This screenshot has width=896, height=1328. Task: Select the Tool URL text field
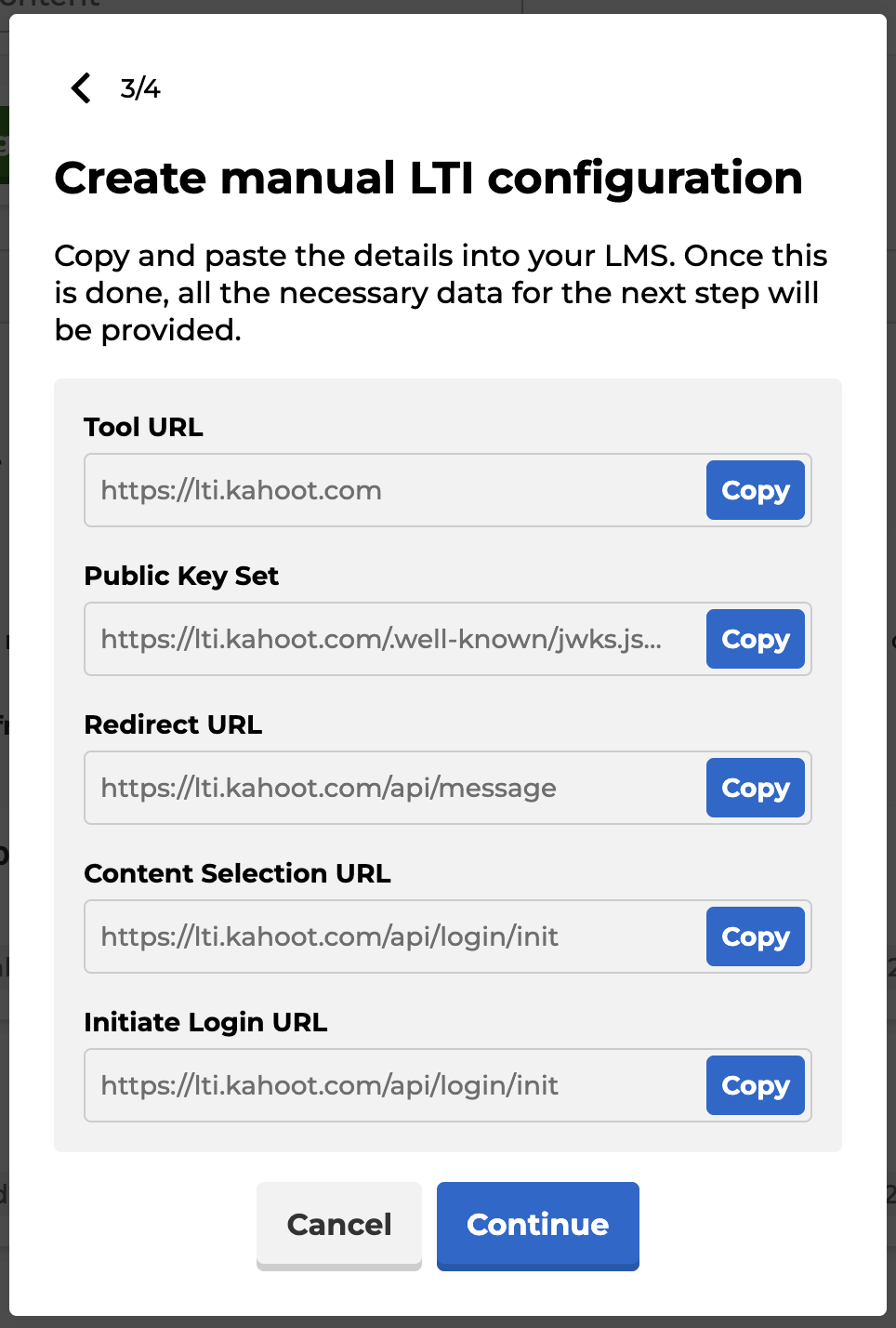coord(372,490)
